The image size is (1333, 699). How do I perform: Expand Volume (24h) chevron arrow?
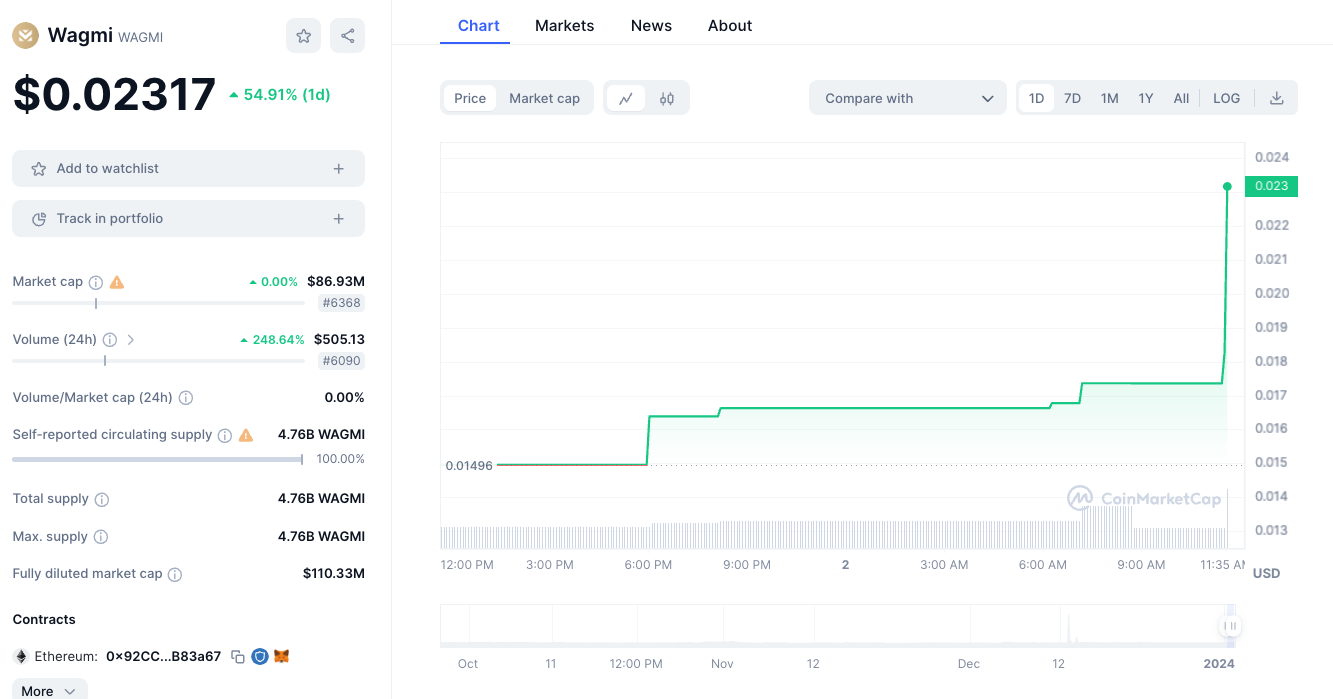(131, 340)
